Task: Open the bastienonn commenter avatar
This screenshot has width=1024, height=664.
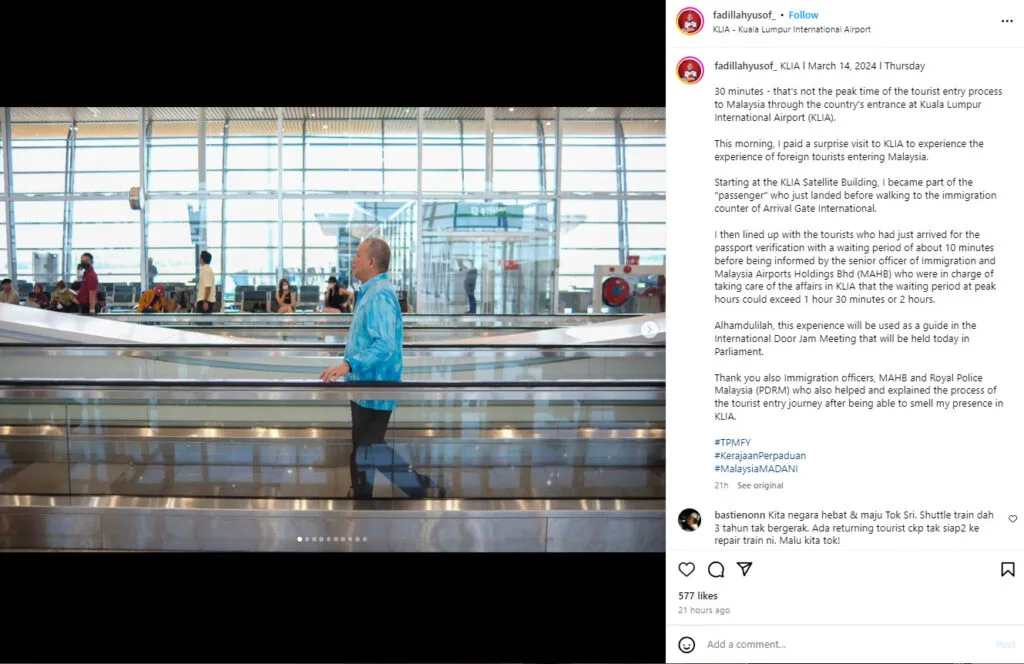Action: [690, 520]
